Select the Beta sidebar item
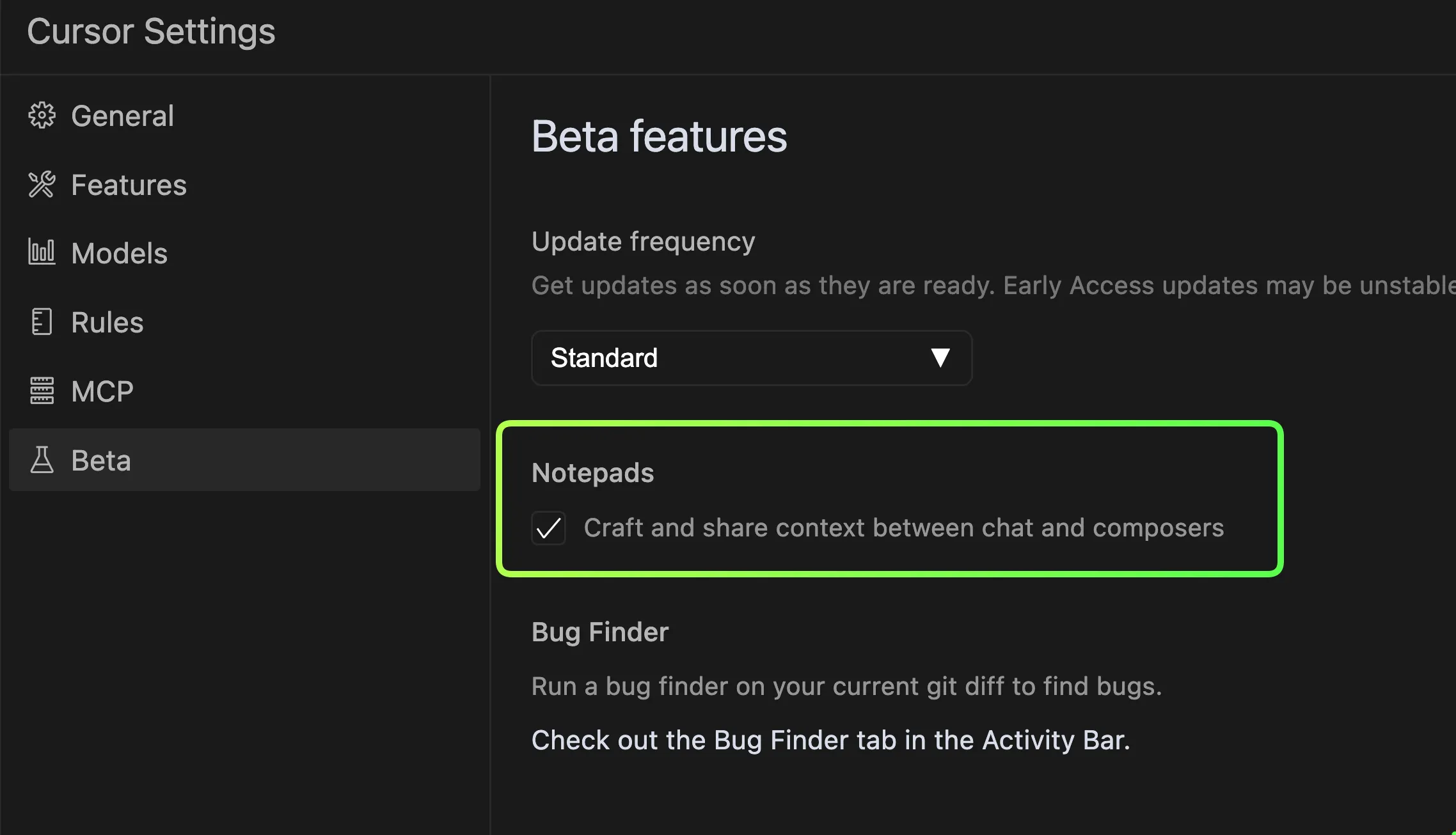 coord(245,460)
